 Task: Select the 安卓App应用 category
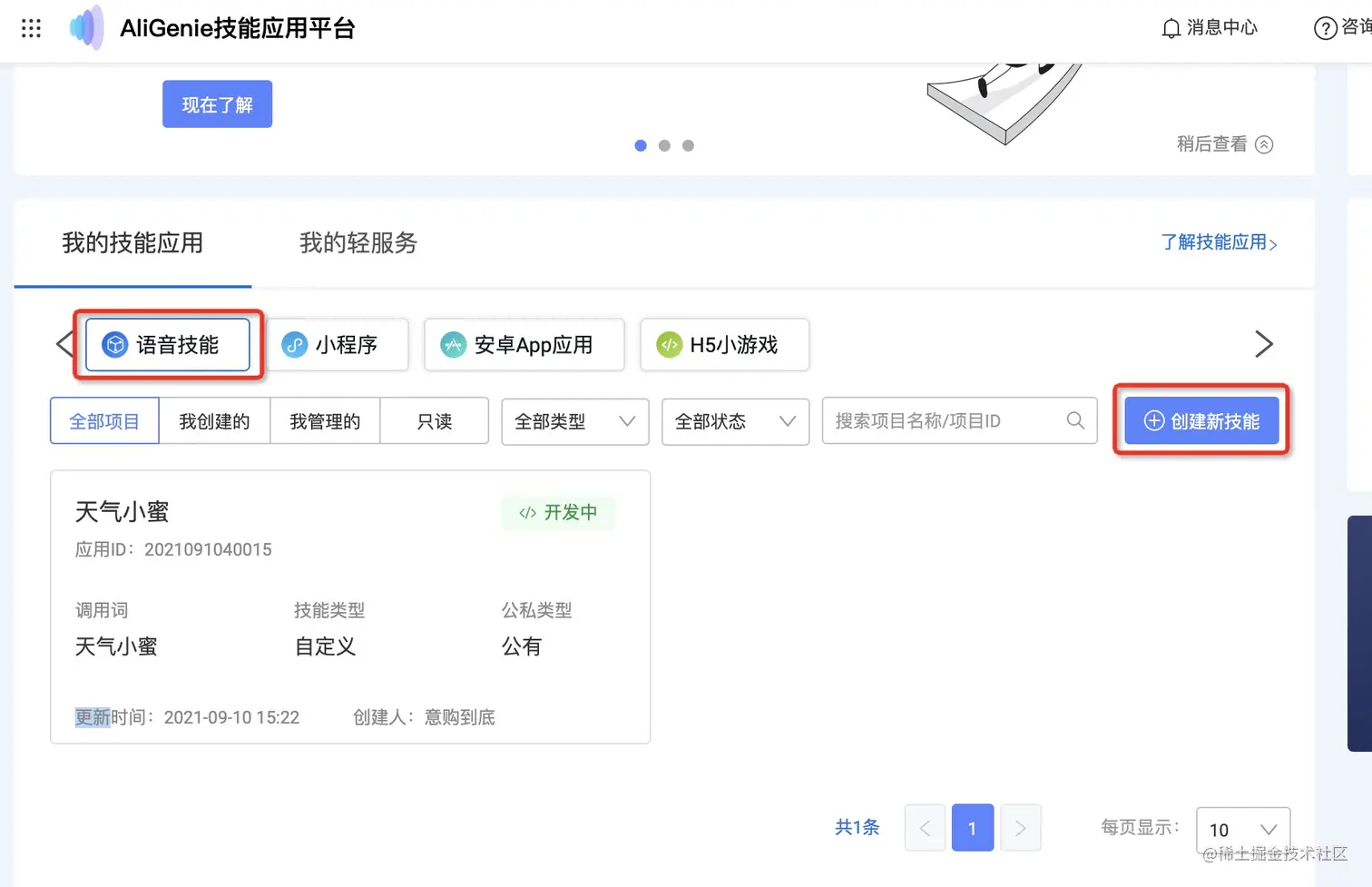524,344
